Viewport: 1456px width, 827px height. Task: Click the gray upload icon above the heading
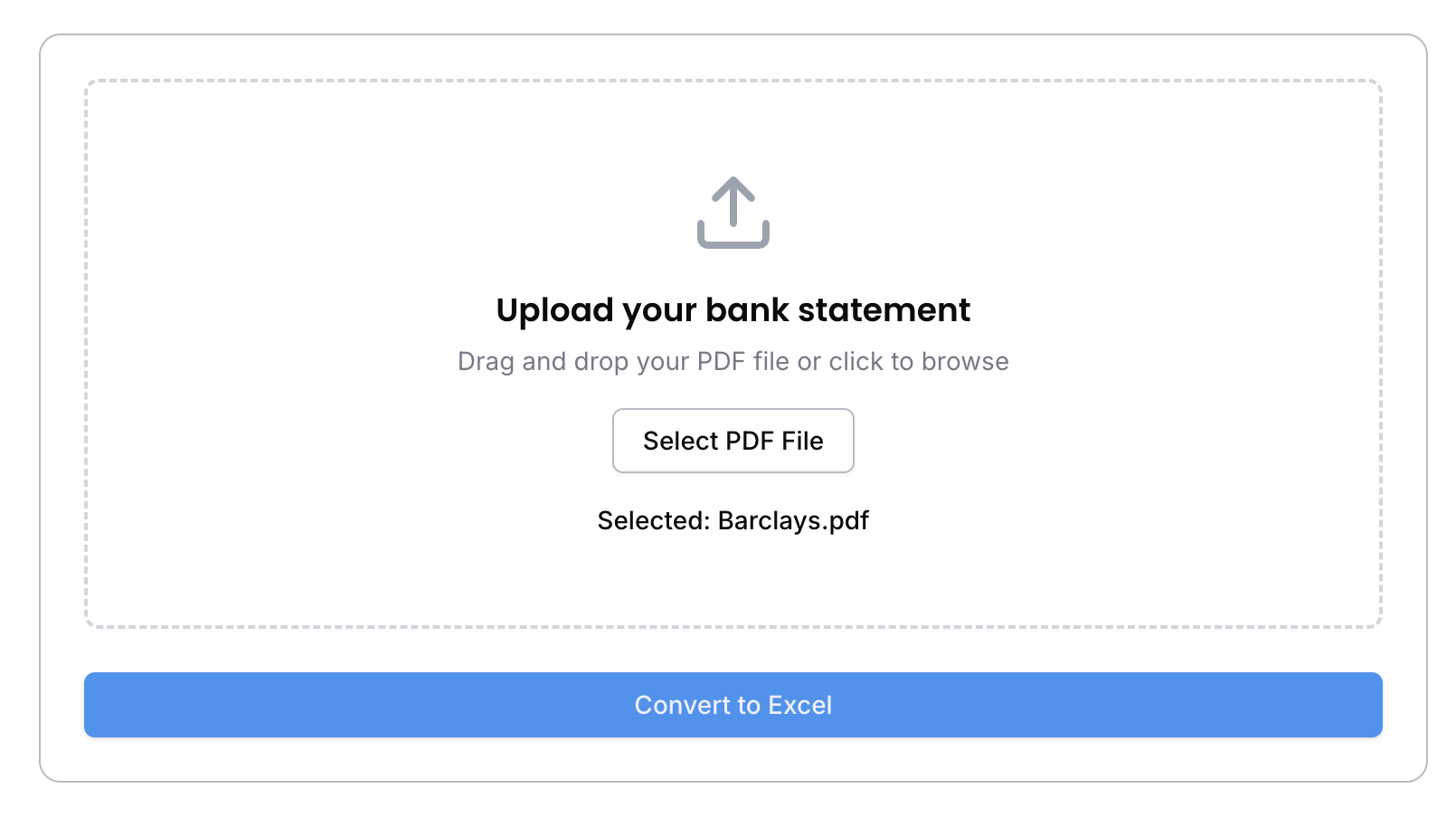point(733,213)
